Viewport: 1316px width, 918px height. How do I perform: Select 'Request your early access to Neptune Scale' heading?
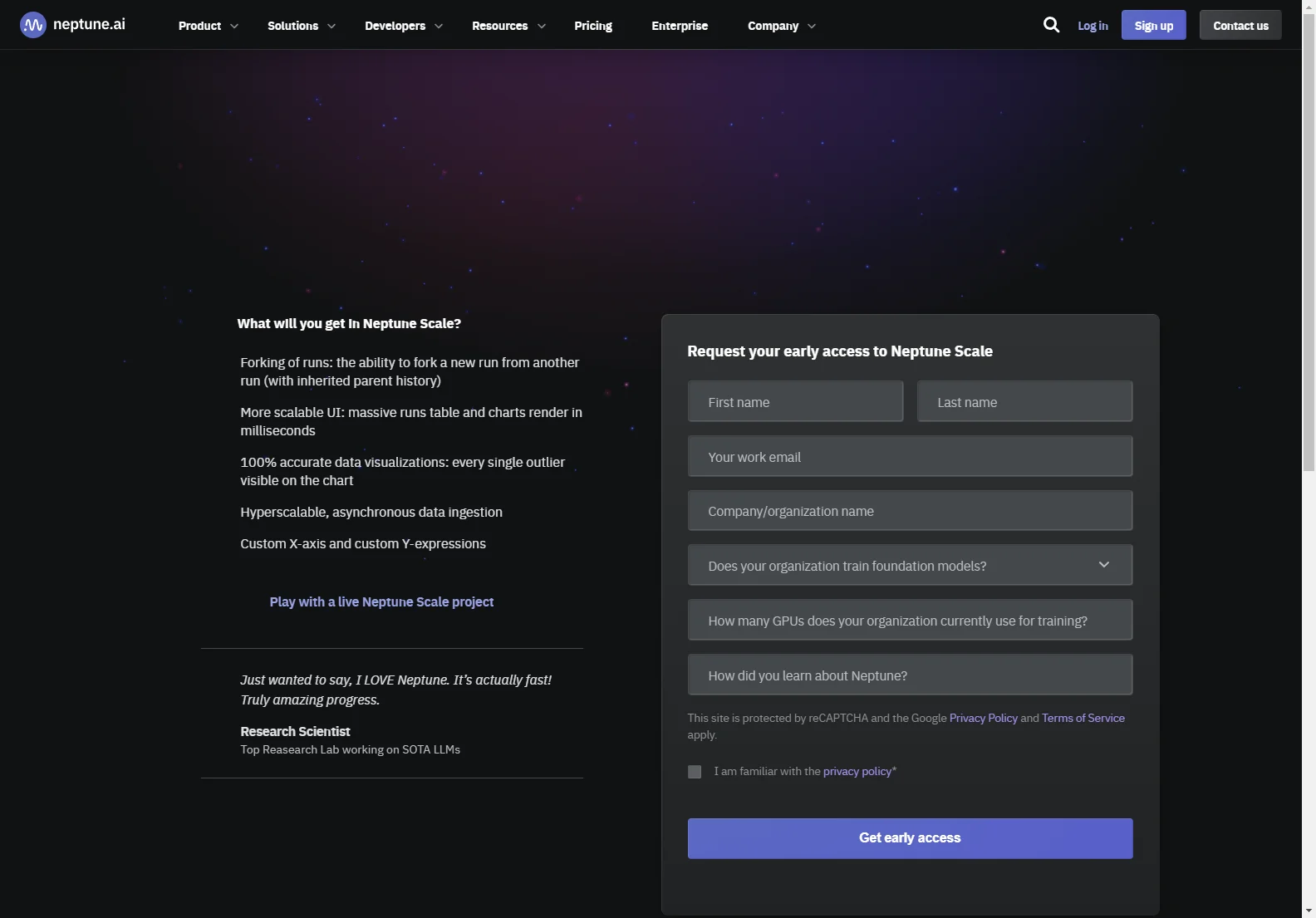pos(840,351)
